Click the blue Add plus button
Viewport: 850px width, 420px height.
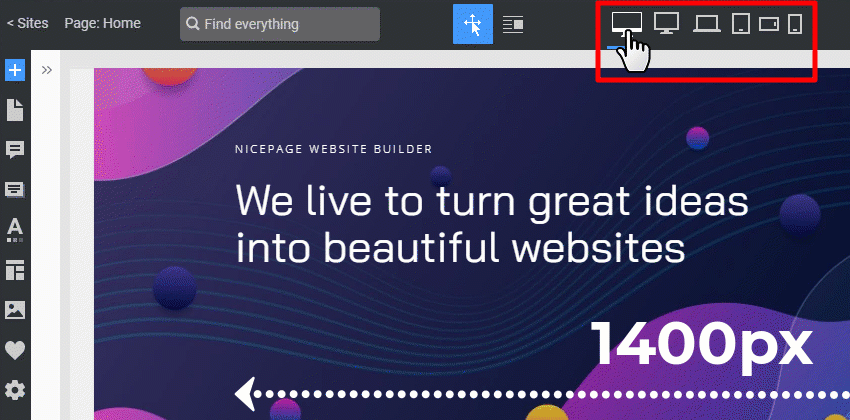coord(15,70)
